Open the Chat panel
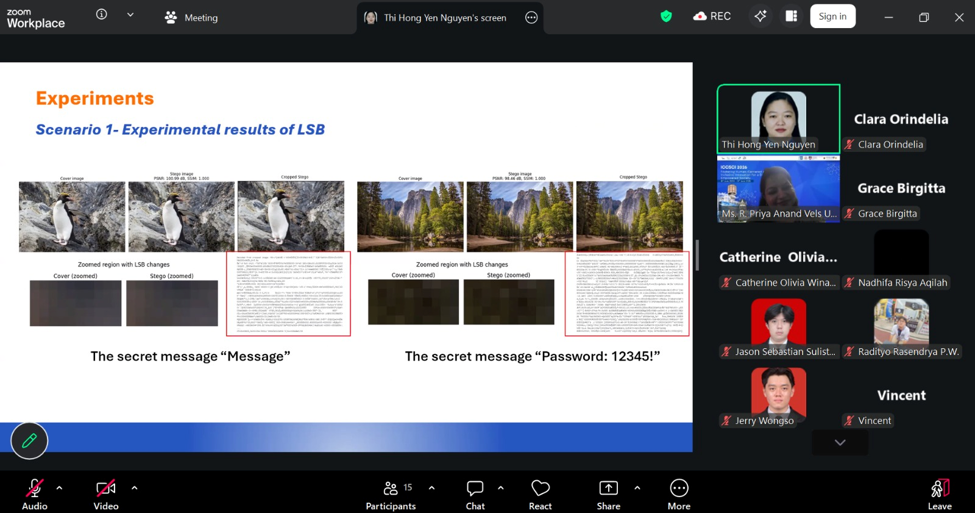 tap(475, 495)
